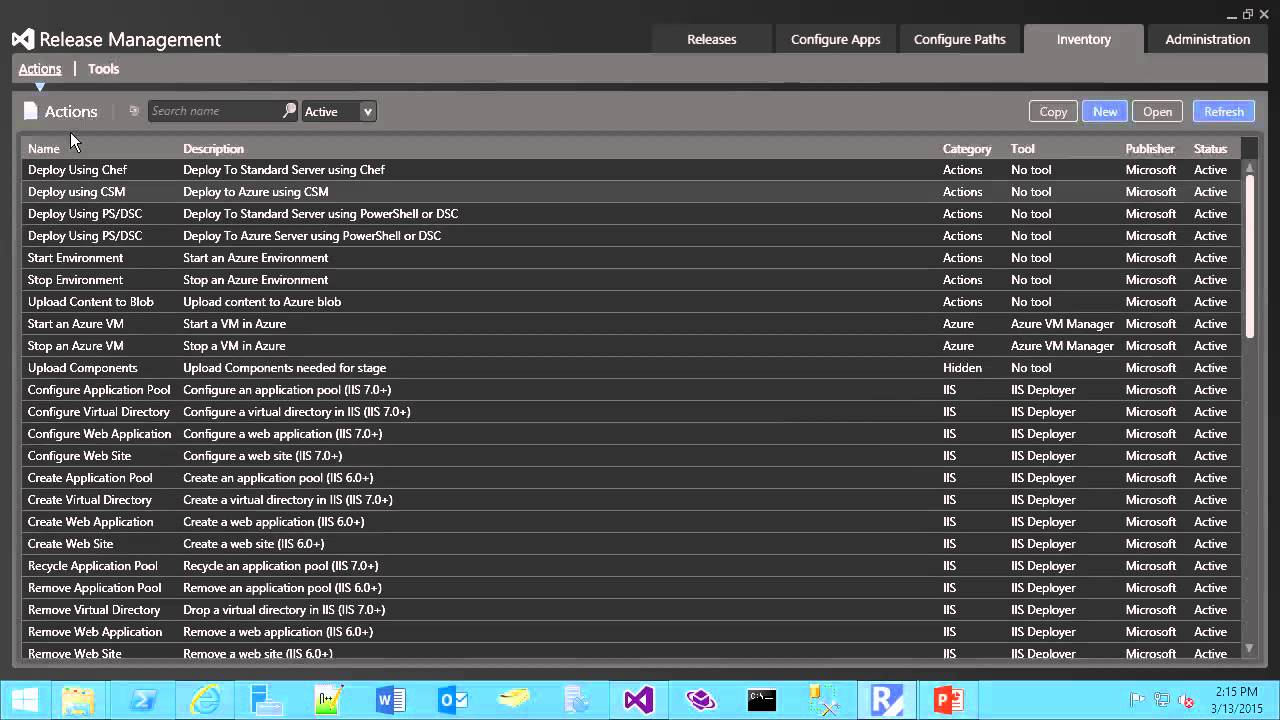This screenshot has height=720, width=1280.
Task: Open the Windows Start button
Action: tap(24, 700)
